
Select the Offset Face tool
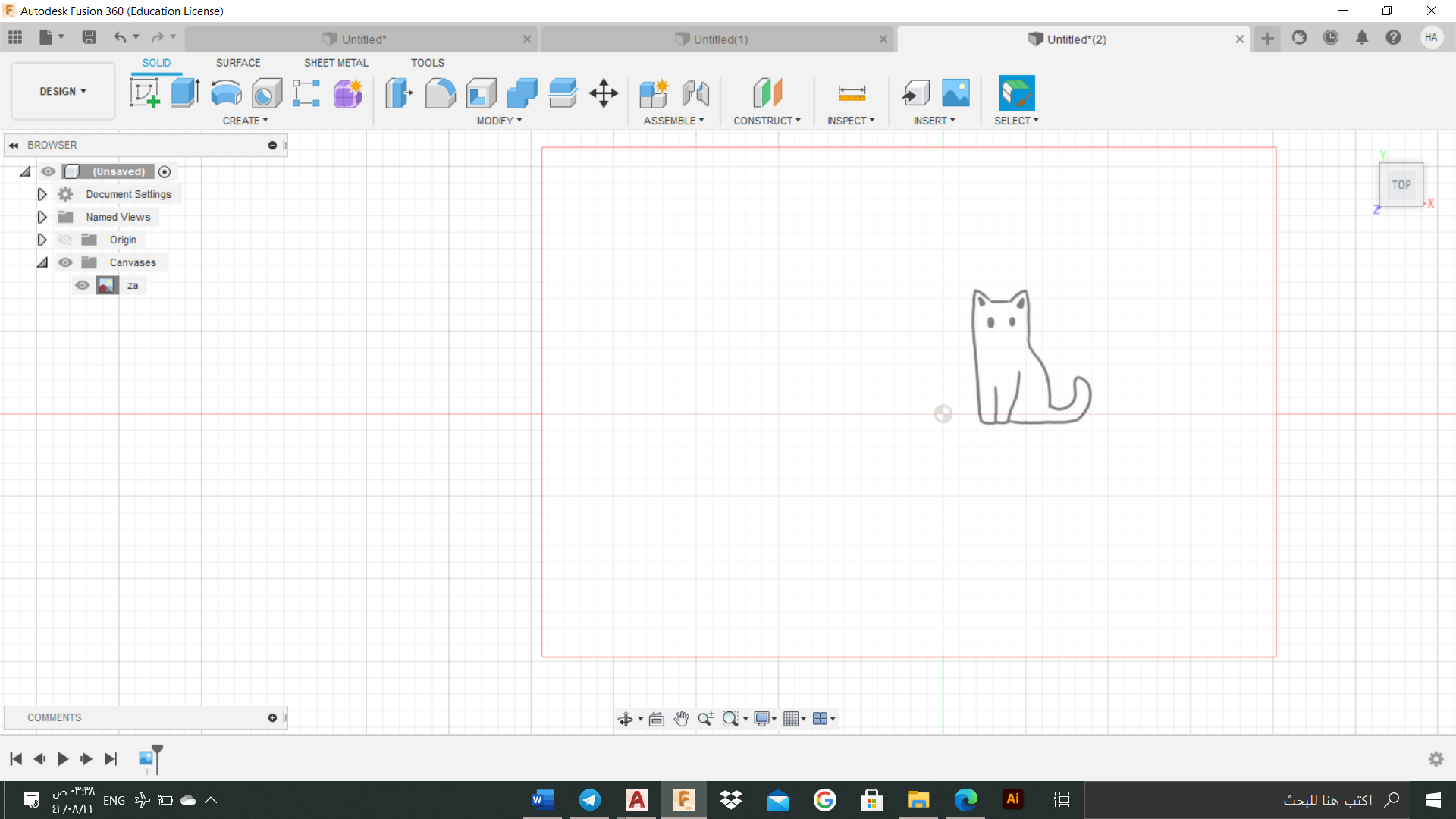(x=563, y=93)
